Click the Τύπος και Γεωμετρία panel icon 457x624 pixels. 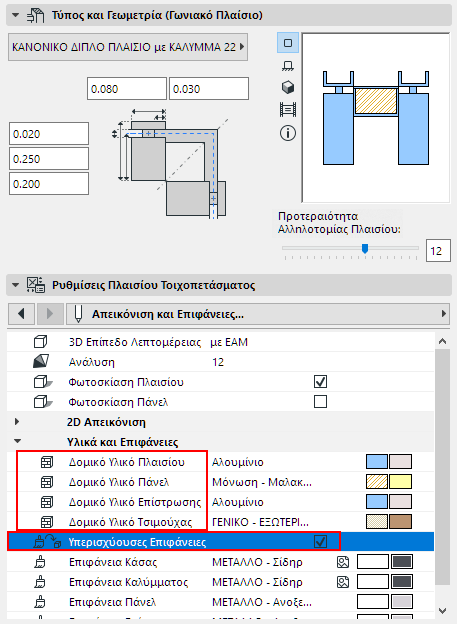pos(35,16)
